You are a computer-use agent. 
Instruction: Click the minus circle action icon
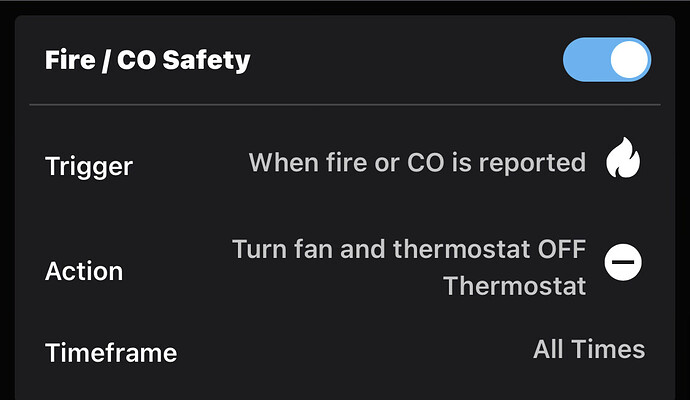(623, 262)
